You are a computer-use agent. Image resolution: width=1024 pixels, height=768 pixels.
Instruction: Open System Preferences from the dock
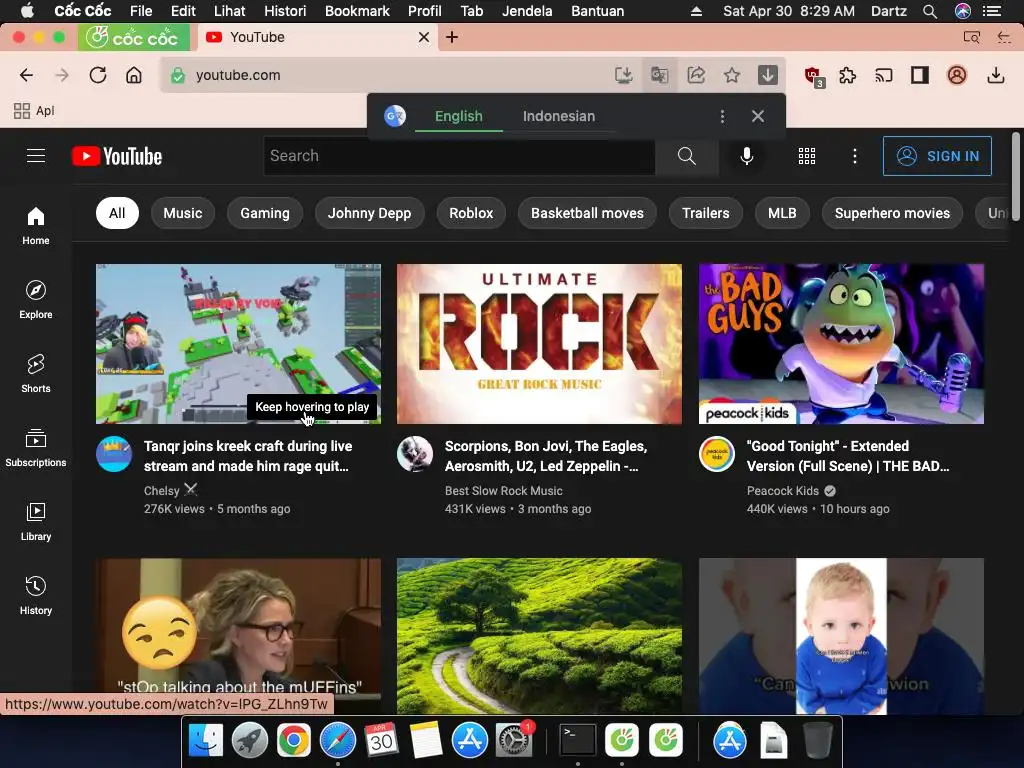[514, 741]
